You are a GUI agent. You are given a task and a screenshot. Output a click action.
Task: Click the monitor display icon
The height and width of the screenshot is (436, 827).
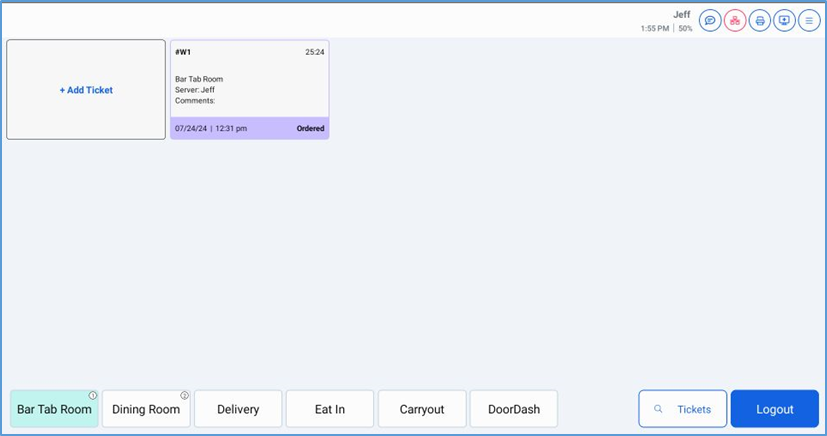click(785, 20)
